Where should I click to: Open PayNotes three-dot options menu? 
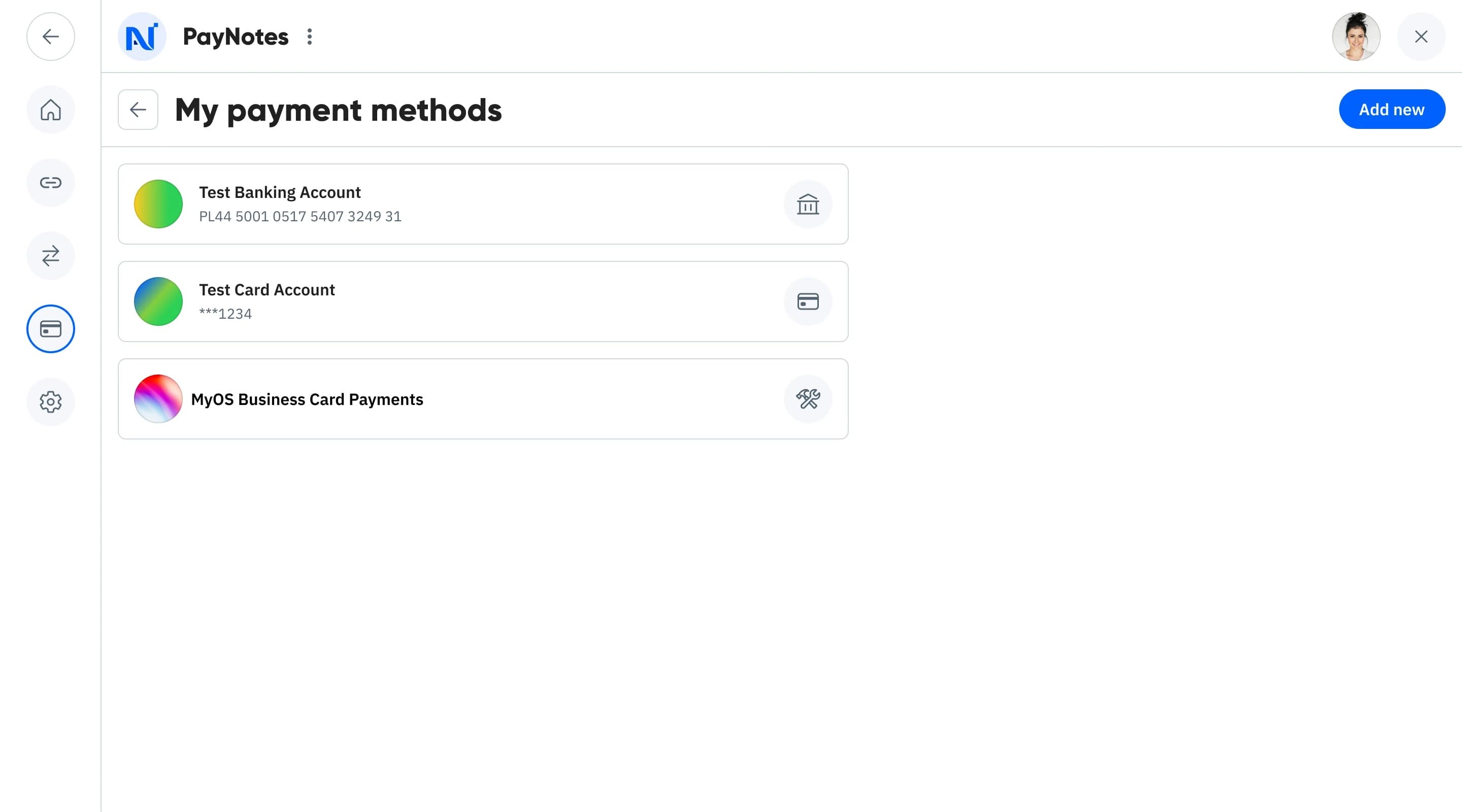tap(309, 37)
